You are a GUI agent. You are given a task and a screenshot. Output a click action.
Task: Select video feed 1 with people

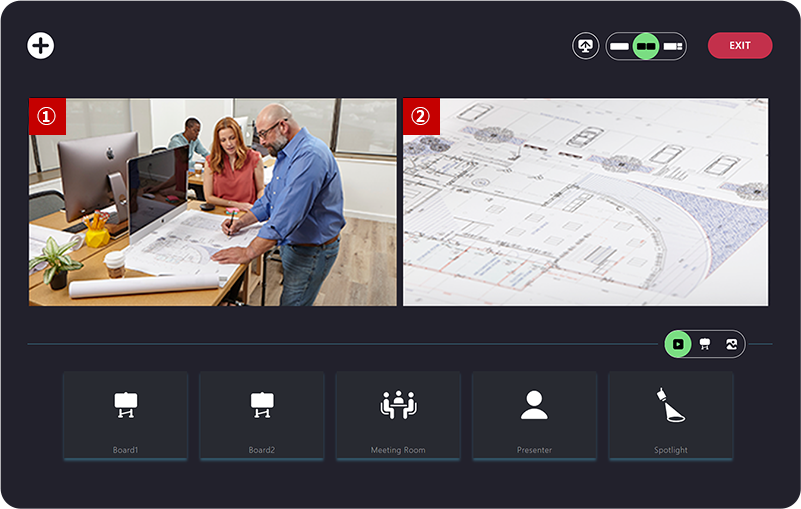(x=213, y=202)
